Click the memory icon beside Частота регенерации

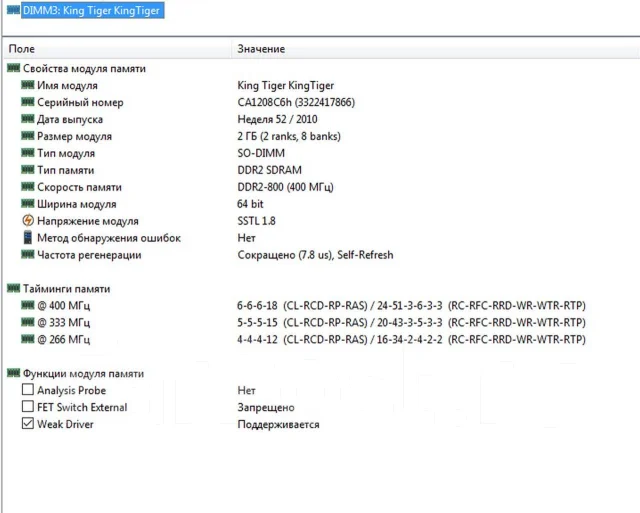(x=27, y=255)
